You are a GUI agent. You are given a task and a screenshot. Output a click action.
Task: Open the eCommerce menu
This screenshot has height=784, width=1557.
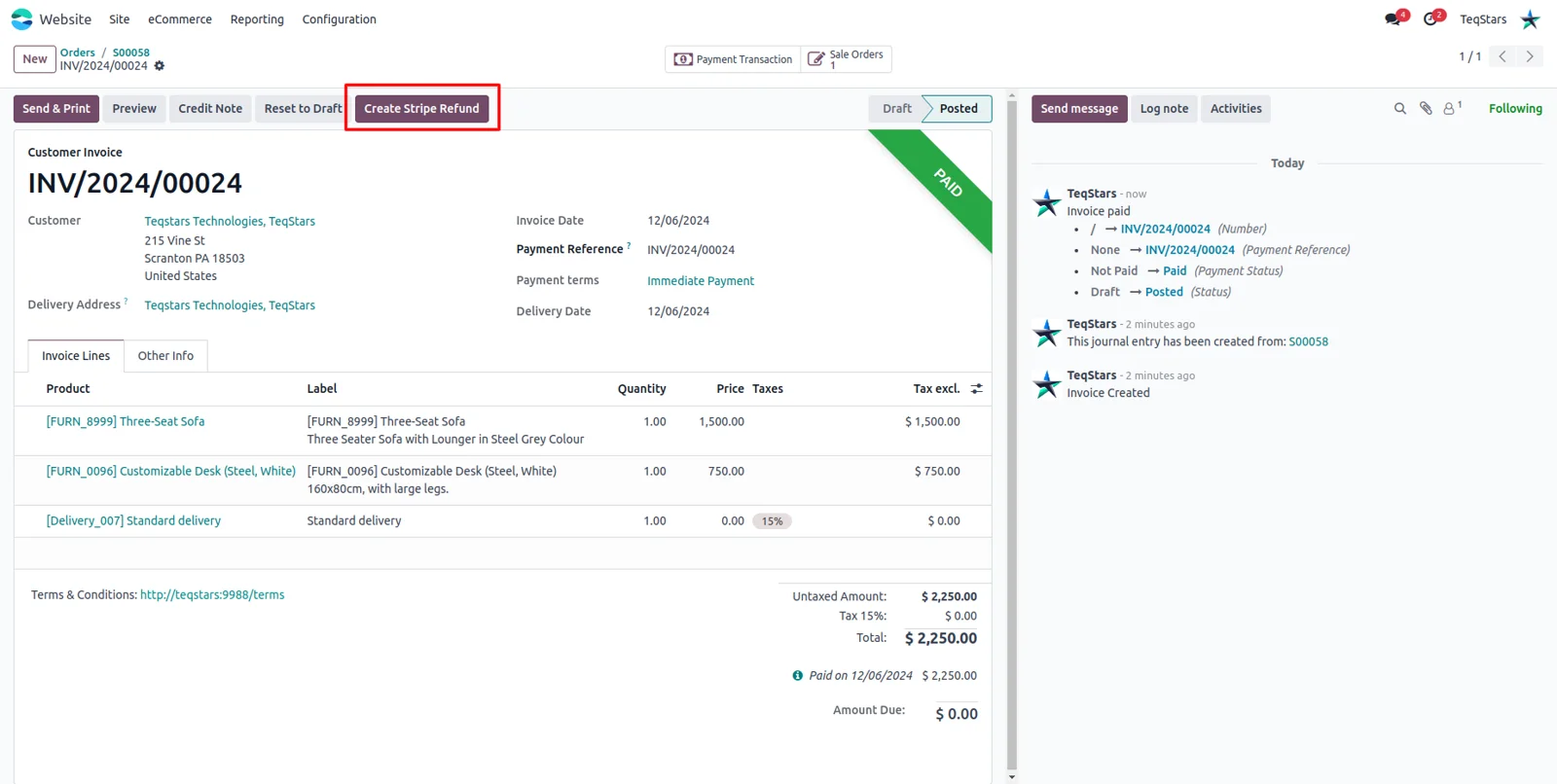tap(180, 19)
